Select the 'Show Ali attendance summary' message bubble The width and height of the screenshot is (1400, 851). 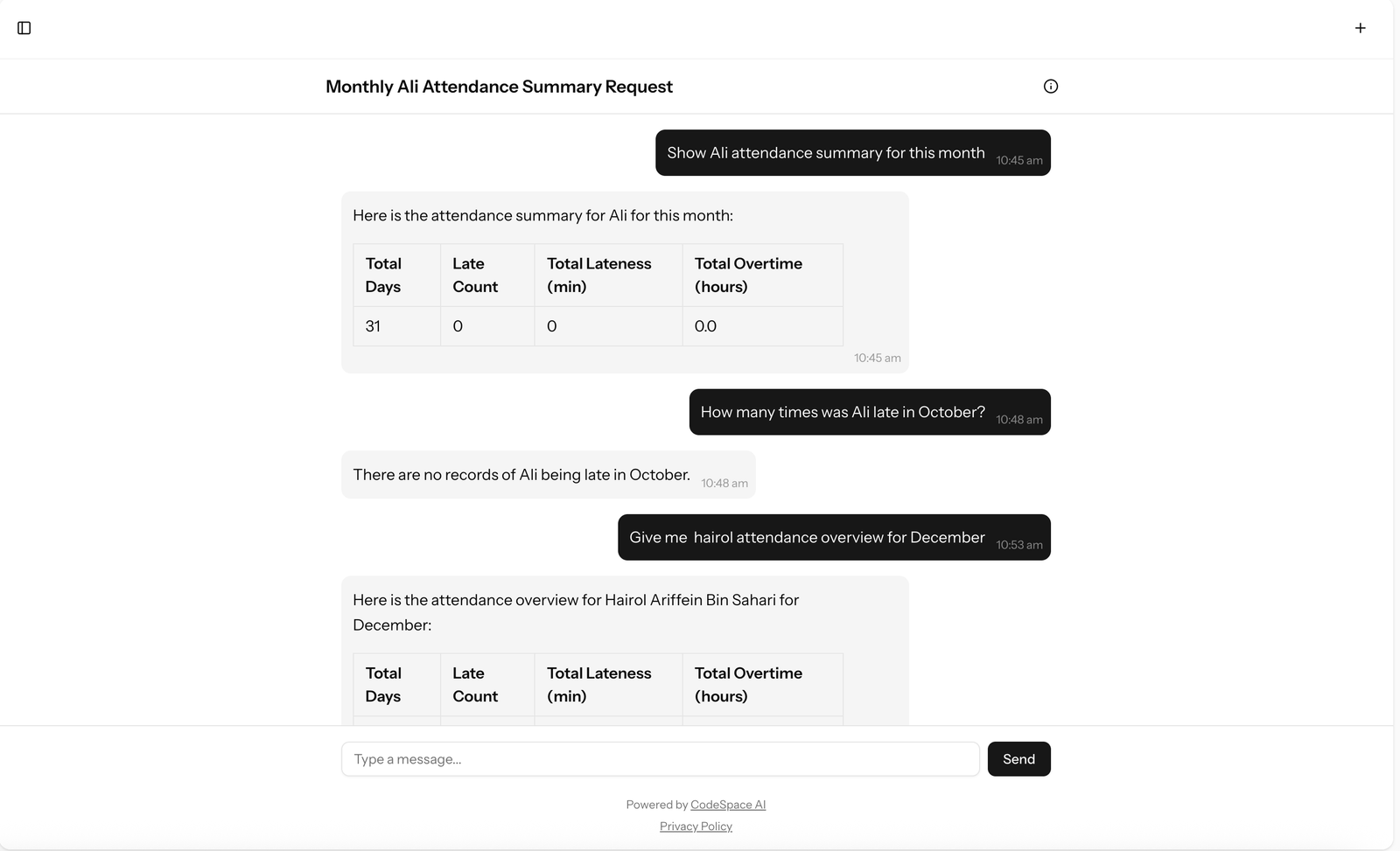[x=826, y=153]
